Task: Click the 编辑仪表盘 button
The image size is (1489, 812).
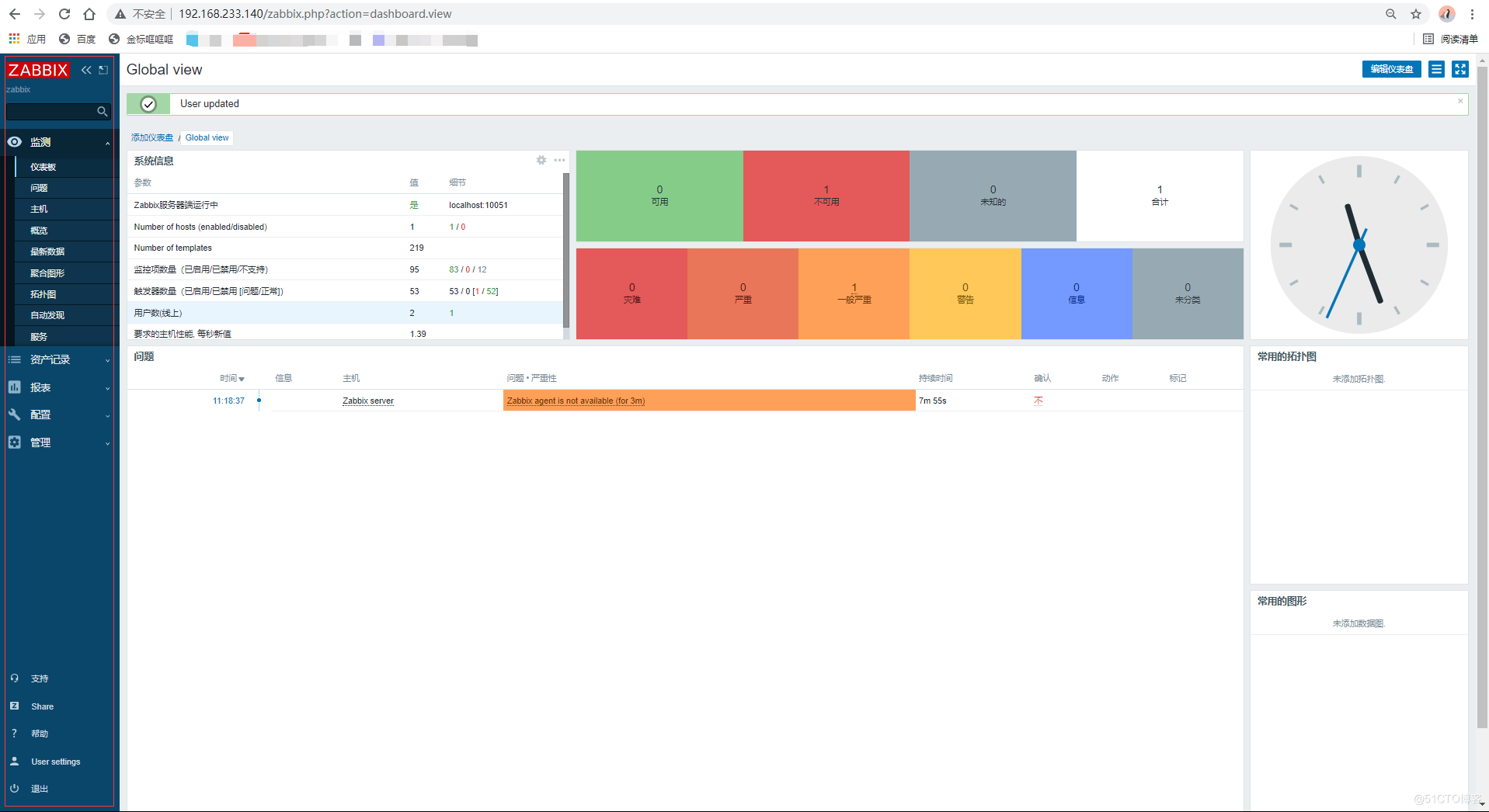Action: click(1391, 70)
